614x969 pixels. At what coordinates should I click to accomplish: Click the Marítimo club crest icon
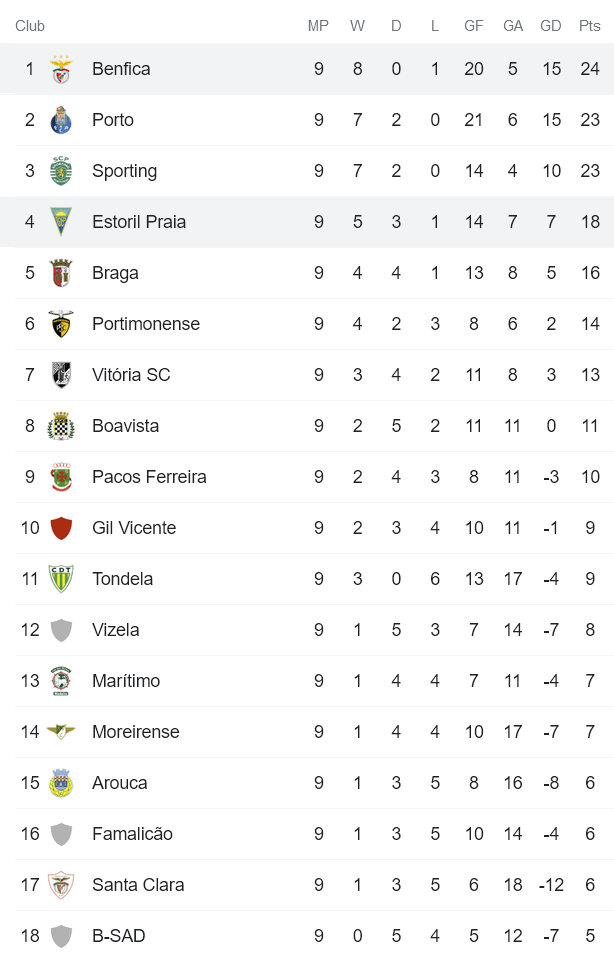pyautogui.click(x=61, y=681)
